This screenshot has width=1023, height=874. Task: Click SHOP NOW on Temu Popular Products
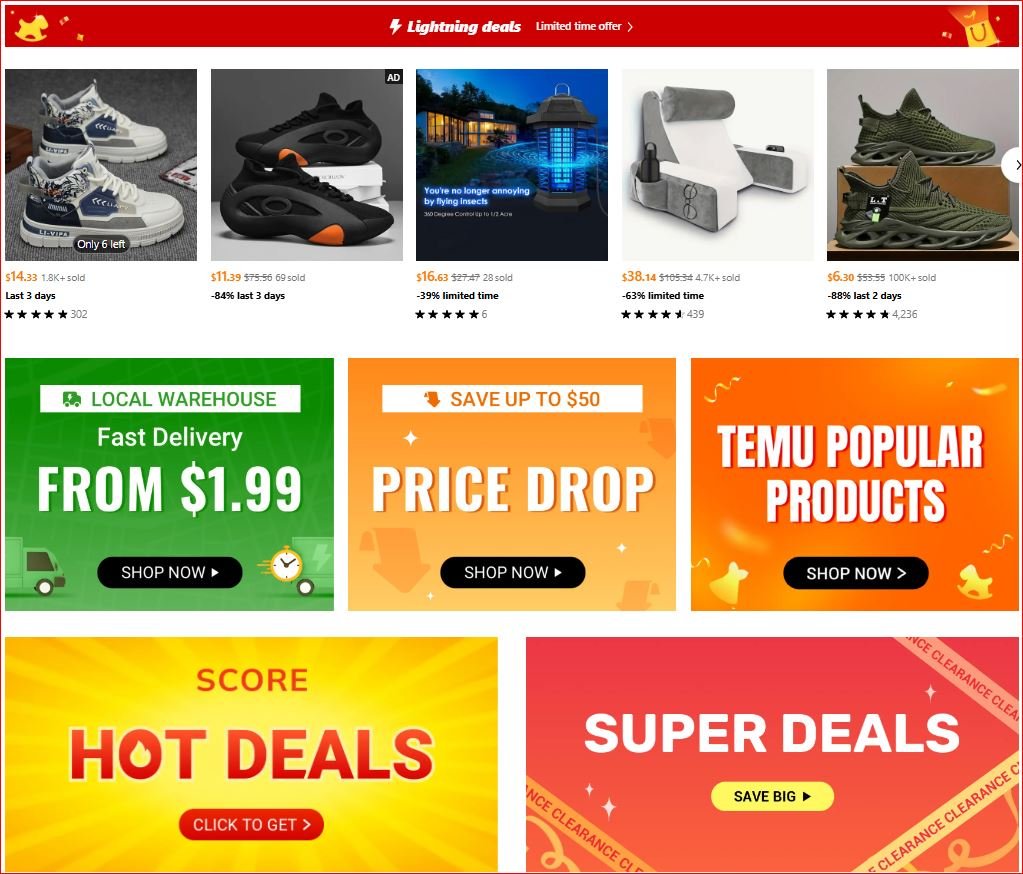coord(856,573)
